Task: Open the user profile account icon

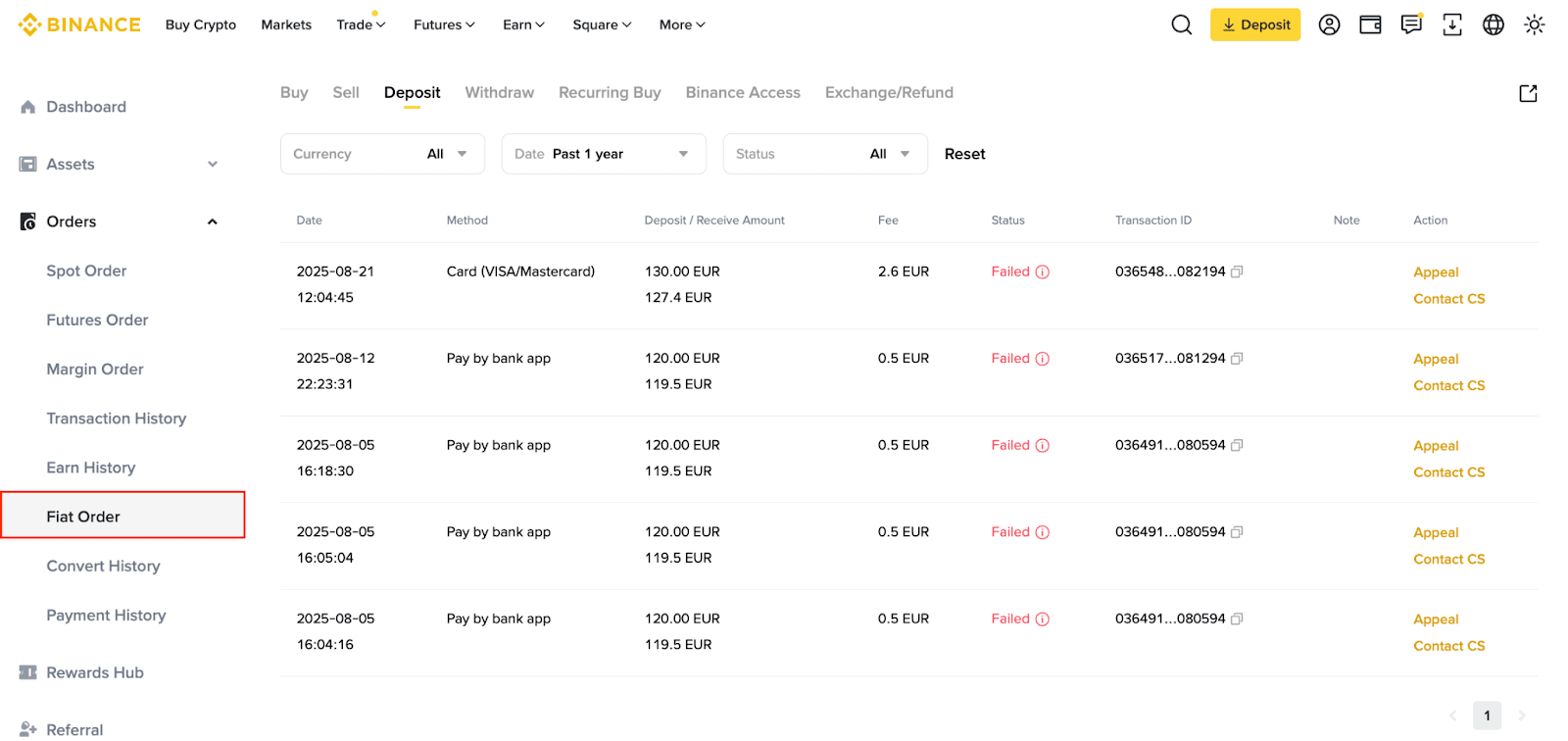Action: tap(1329, 25)
